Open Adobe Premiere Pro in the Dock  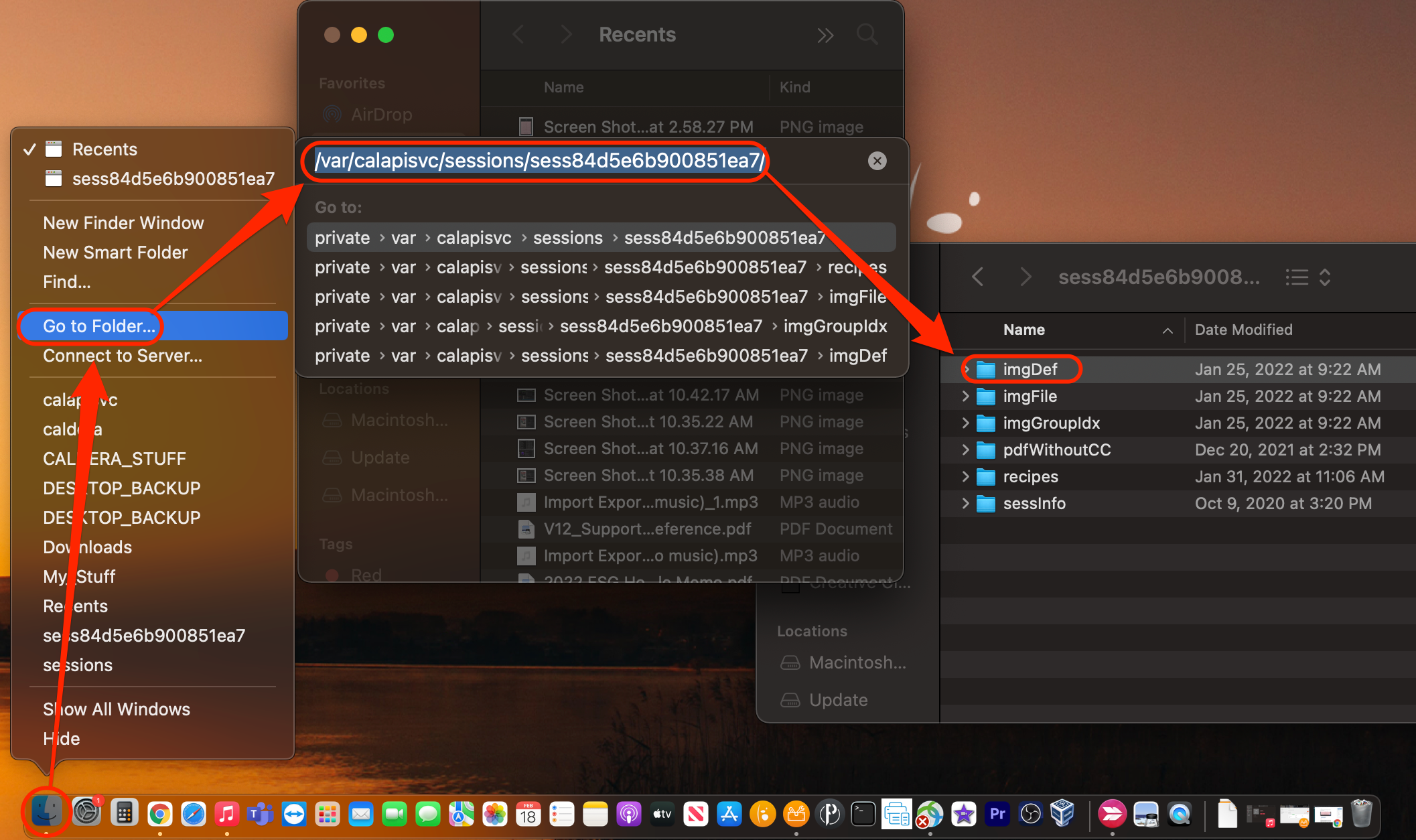tap(997, 814)
